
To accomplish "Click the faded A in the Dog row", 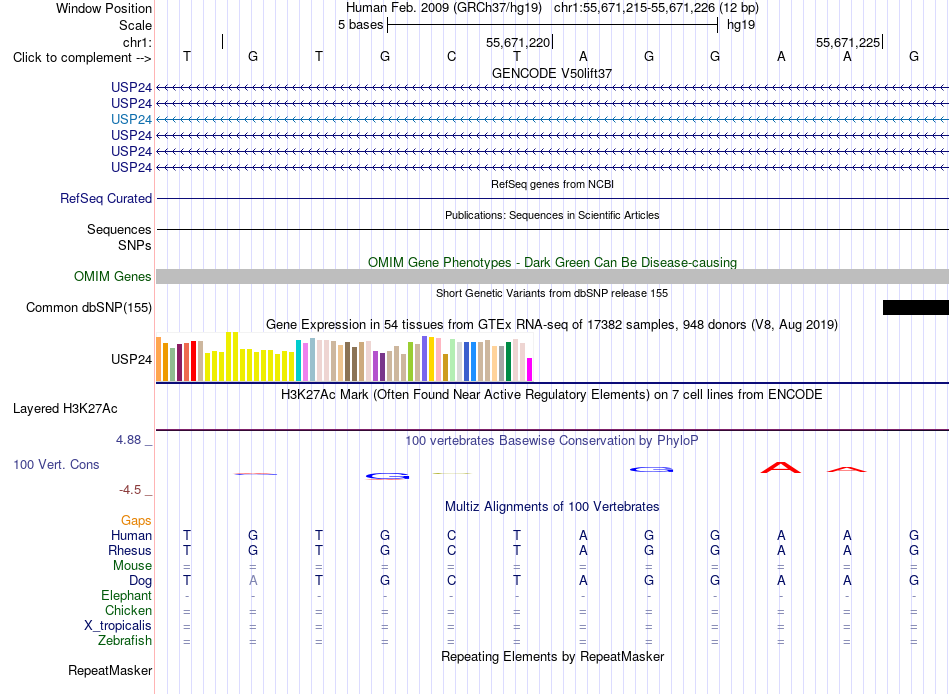I will coord(253,581).
